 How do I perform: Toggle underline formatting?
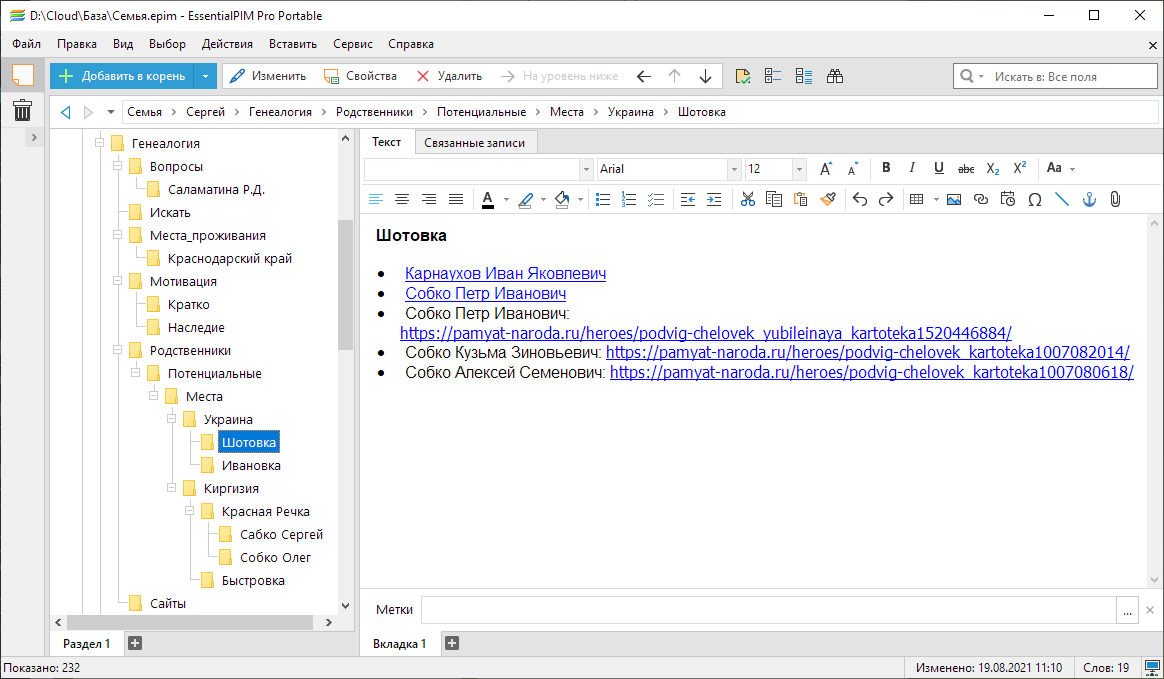click(x=938, y=169)
